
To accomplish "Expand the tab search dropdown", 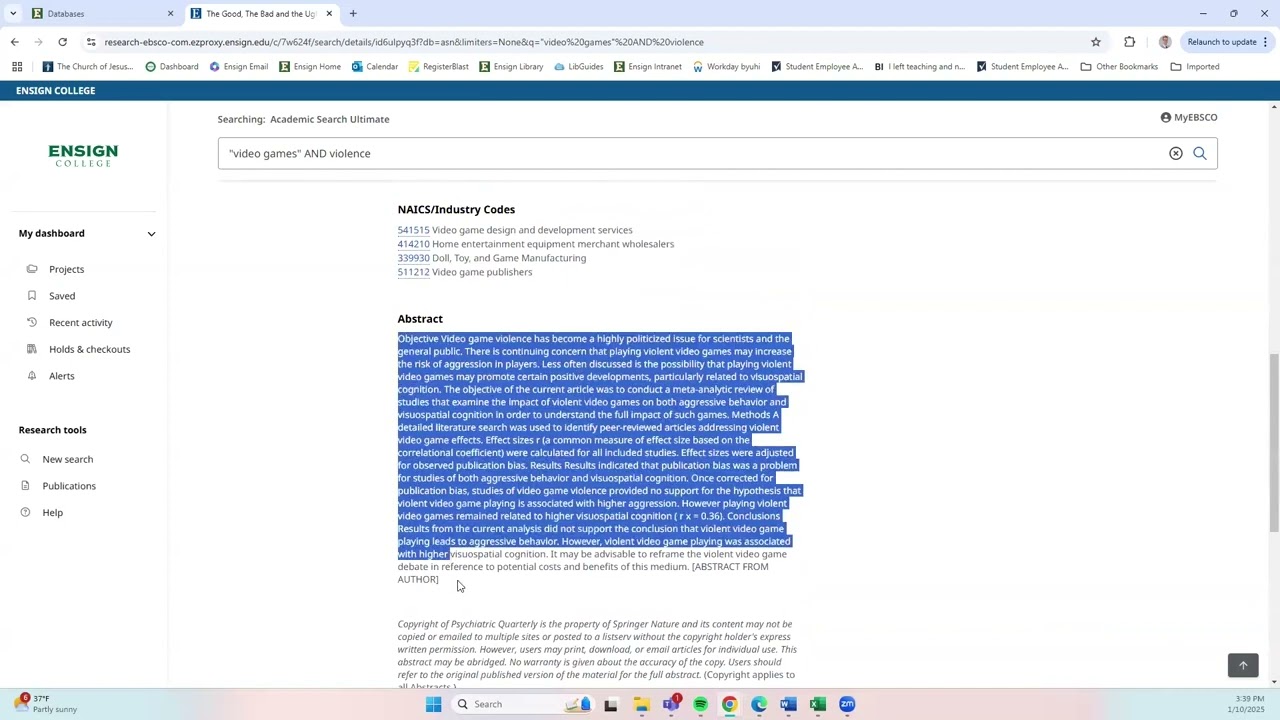I will [13, 13].
